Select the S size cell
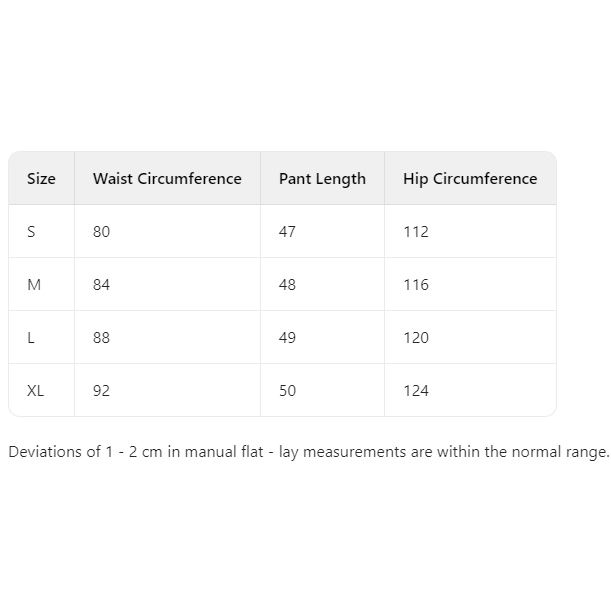Screen dimensions: 611x611 click(x=31, y=232)
